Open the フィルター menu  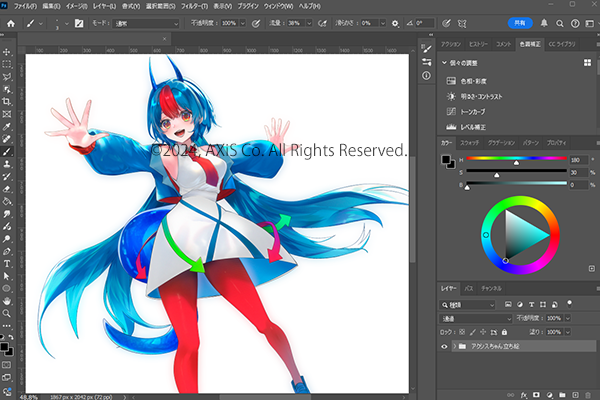(194, 6)
